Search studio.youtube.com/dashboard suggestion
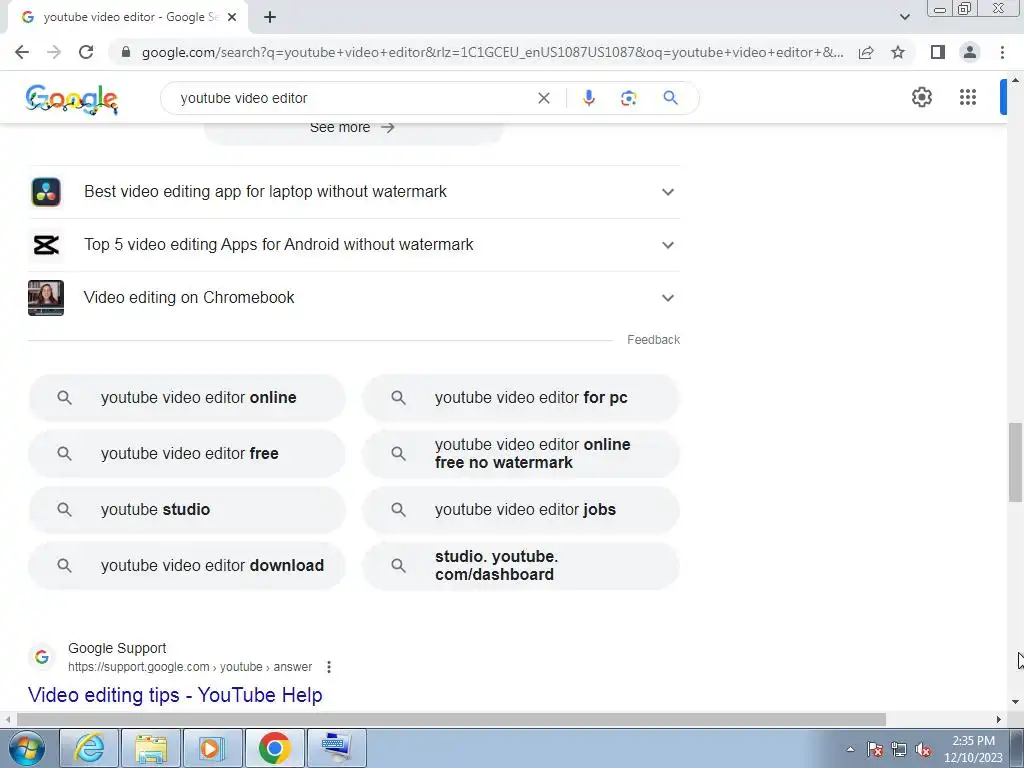 pos(521,566)
